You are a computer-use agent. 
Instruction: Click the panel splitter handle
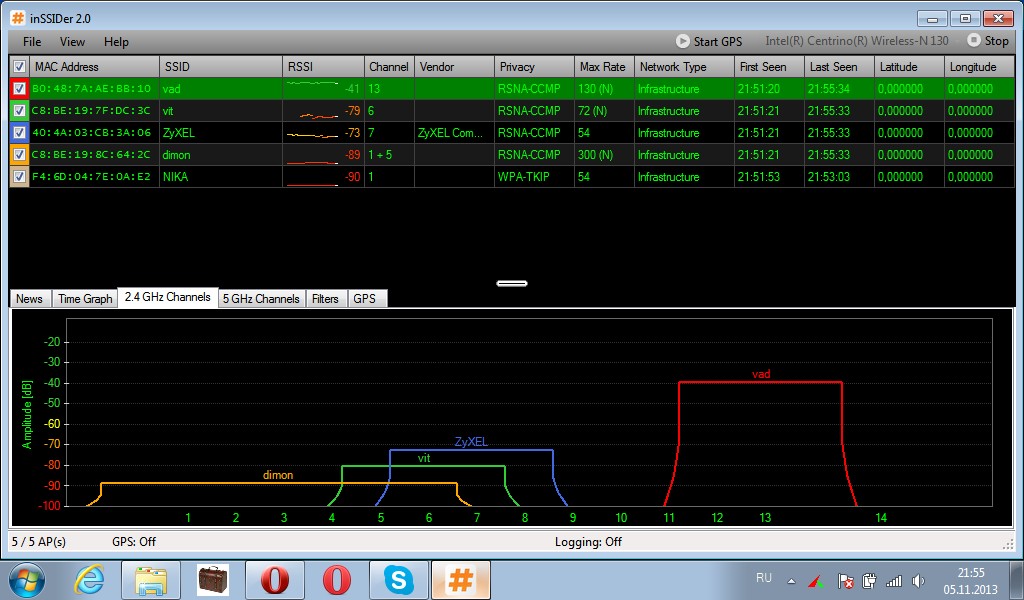click(512, 283)
